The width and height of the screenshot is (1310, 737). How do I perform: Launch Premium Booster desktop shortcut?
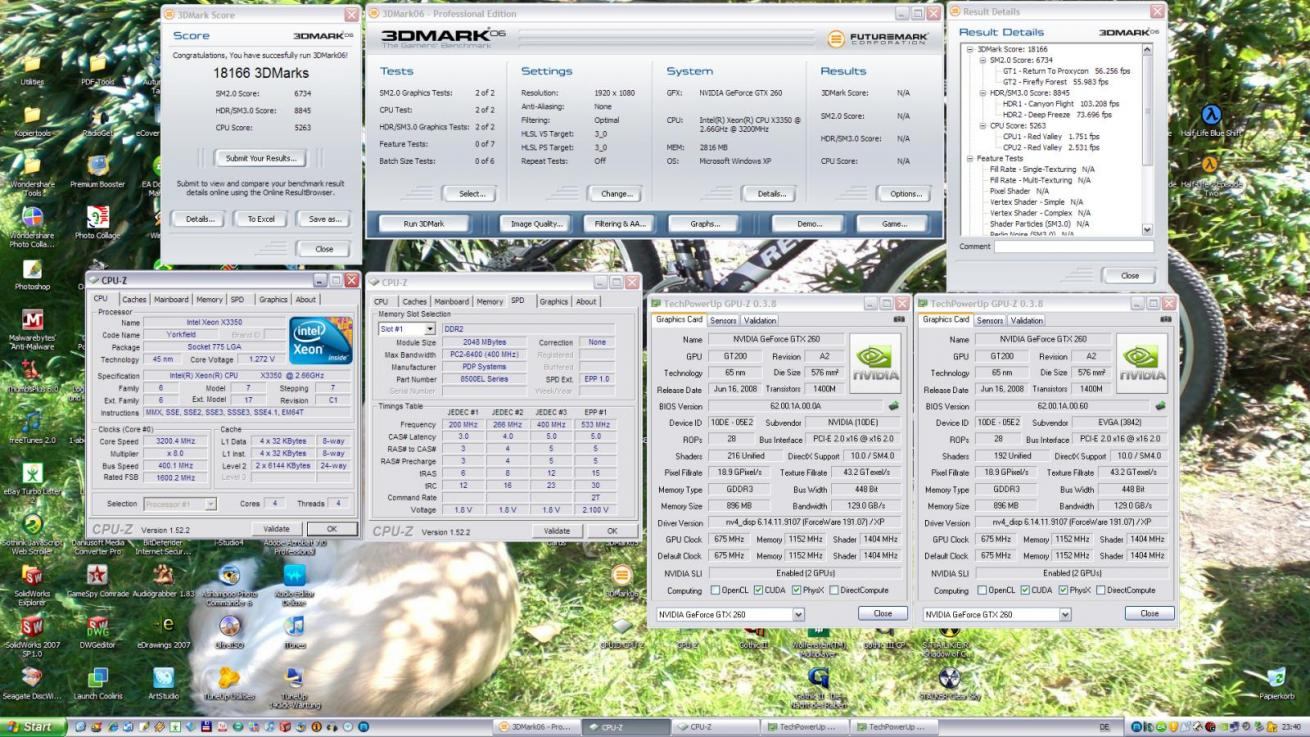tap(97, 171)
